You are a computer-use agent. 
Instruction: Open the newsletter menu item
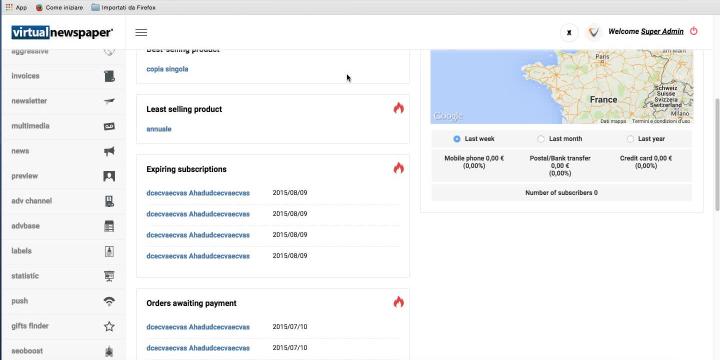coord(29,101)
